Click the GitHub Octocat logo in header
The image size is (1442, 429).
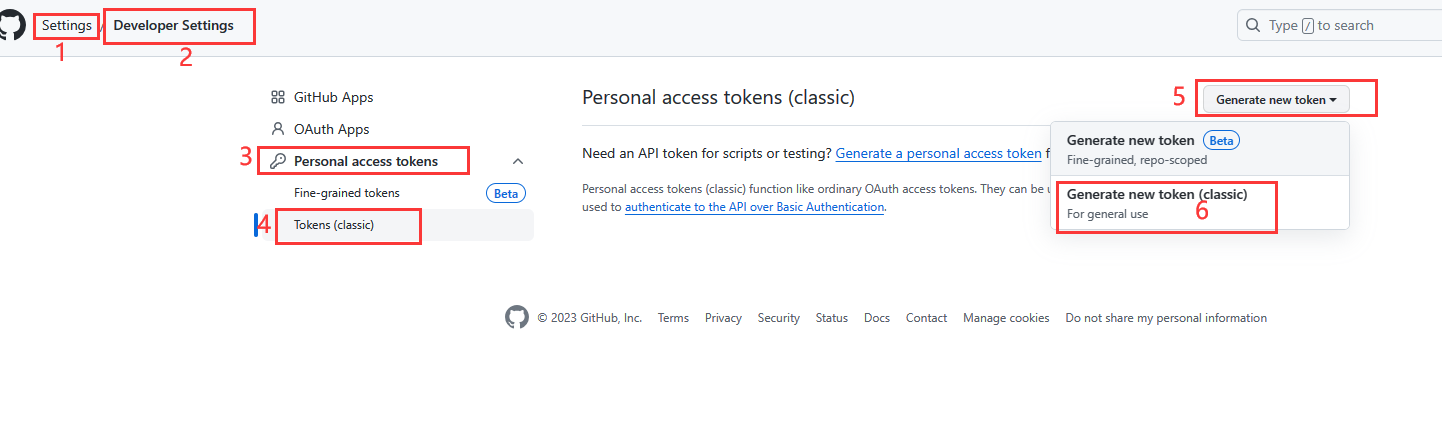pos(12,25)
